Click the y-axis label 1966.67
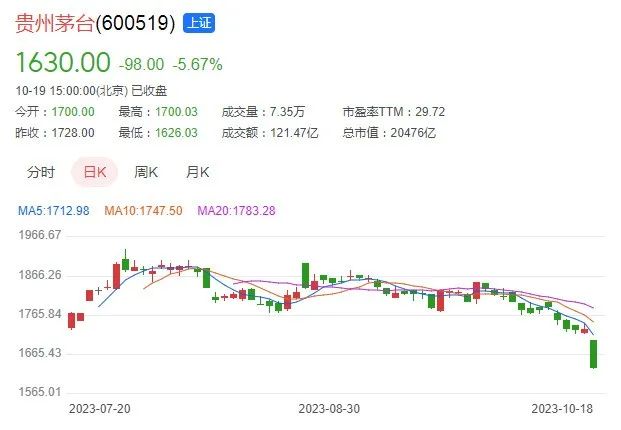Image resolution: width=621 pixels, height=430 pixels. pyautogui.click(x=40, y=235)
